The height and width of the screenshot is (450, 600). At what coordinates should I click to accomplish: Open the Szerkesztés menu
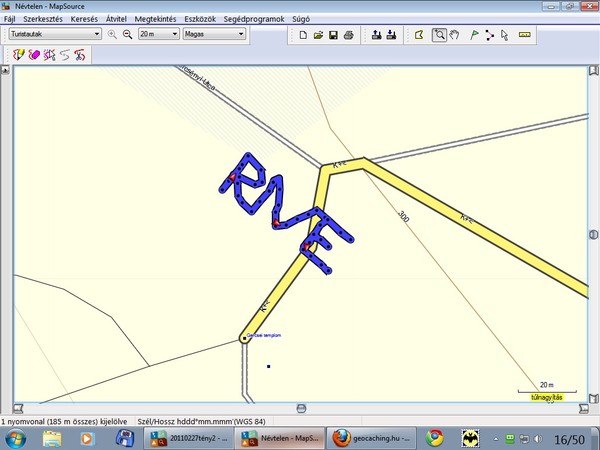tap(45, 19)
